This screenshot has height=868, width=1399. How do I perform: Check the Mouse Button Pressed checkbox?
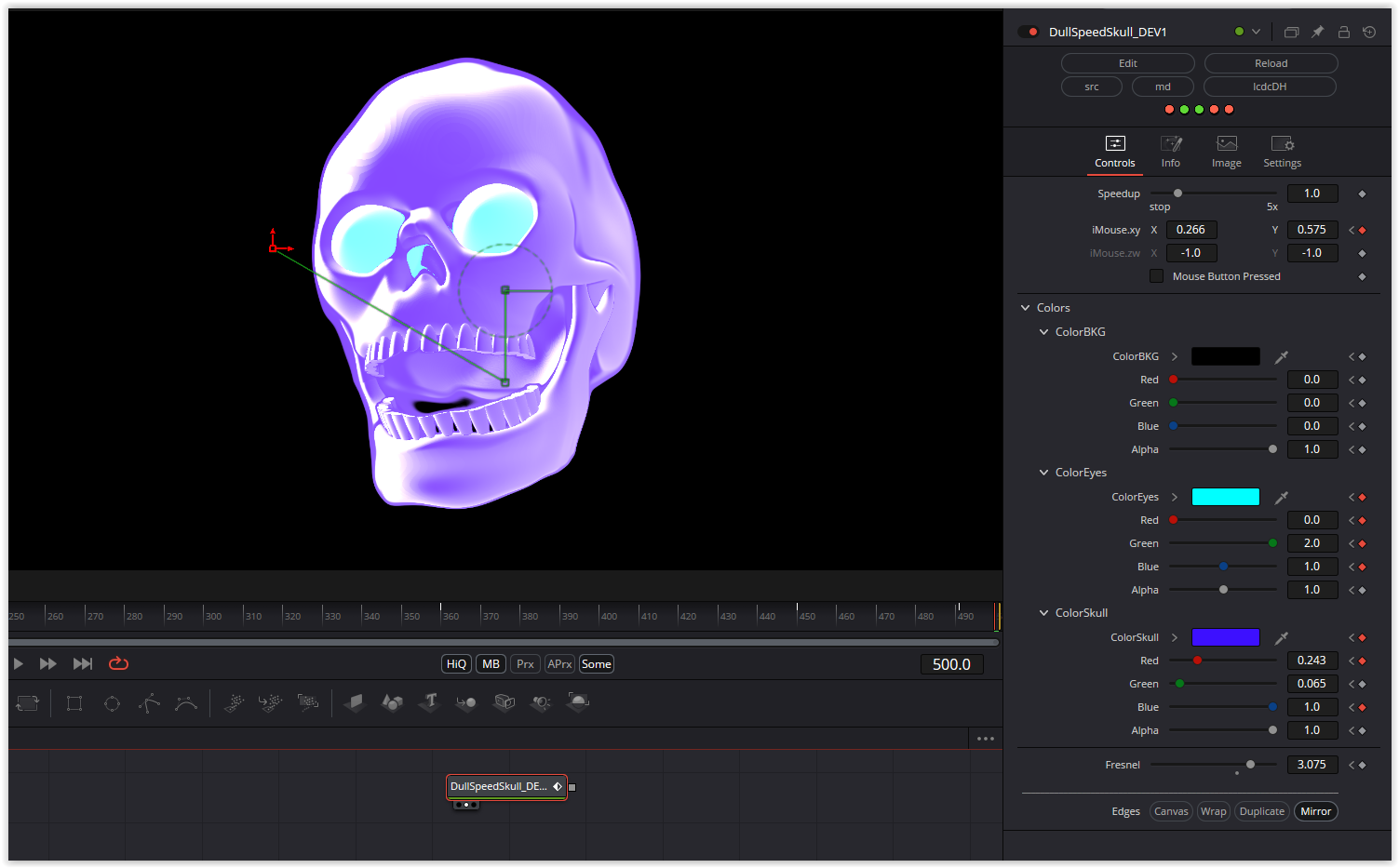pos(1156,276)
